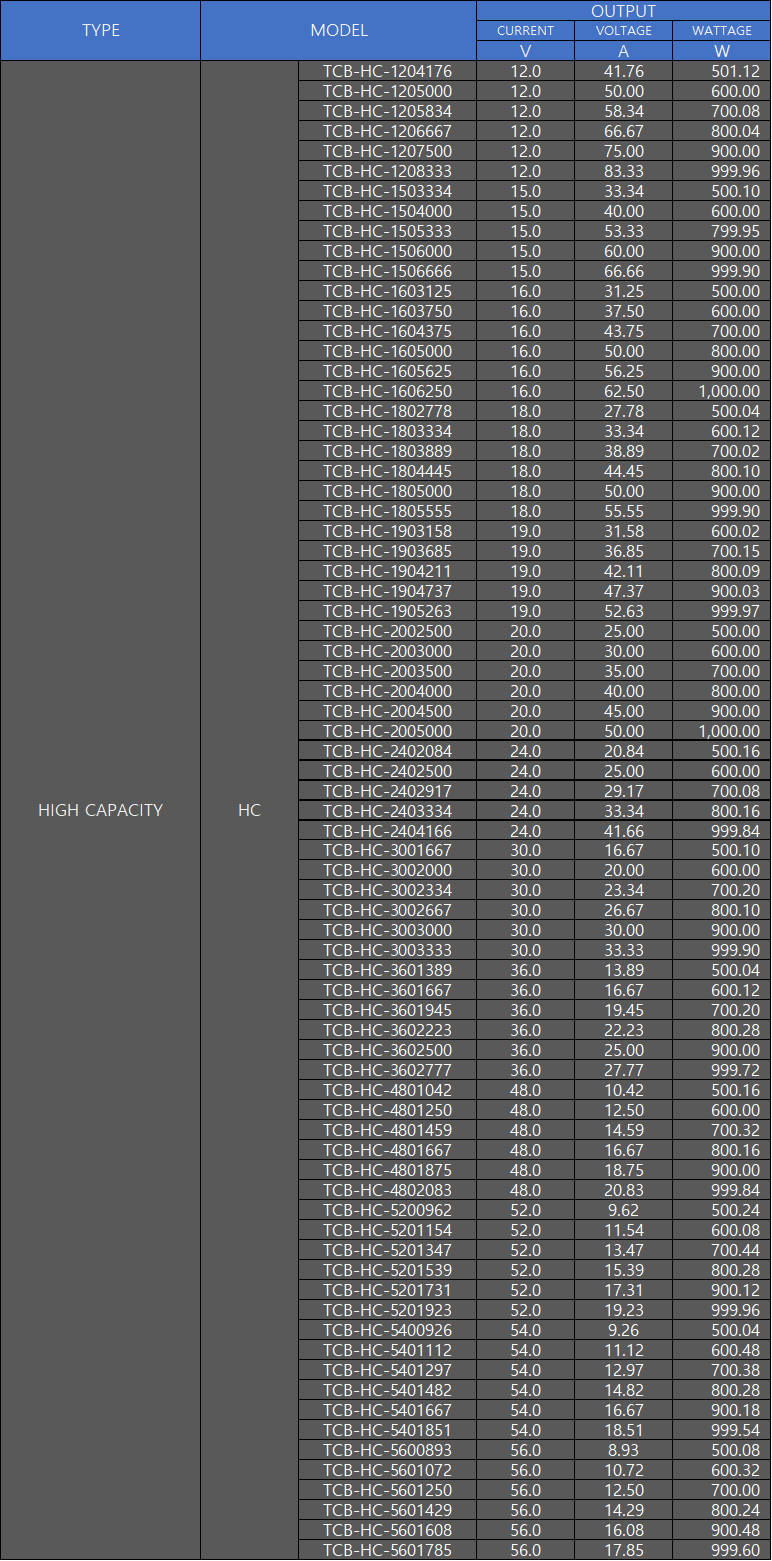Screen dimensions: 772x1561
Task: Select model TCB-HC-3601389
Action: click(x=387, y=970)
